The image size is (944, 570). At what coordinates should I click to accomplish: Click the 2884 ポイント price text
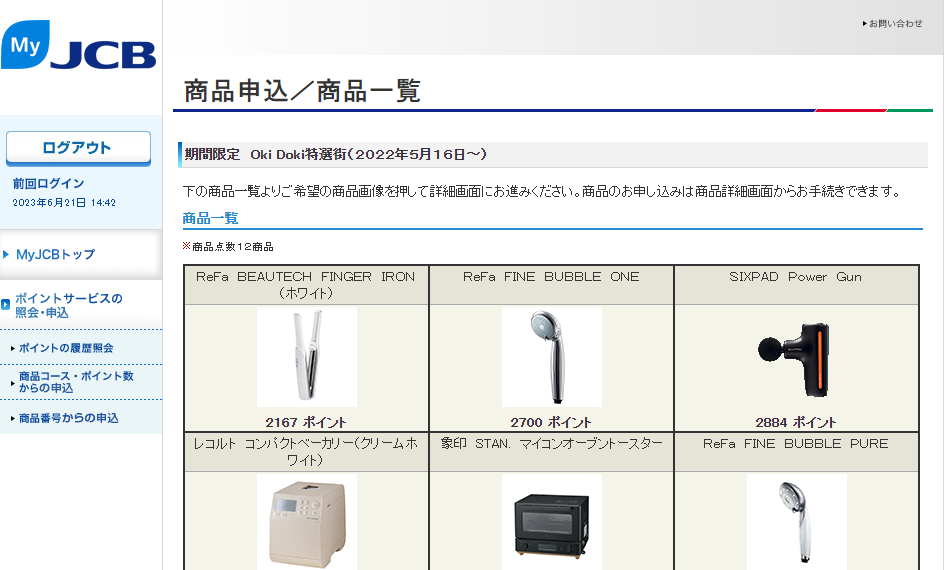point(796,423)
